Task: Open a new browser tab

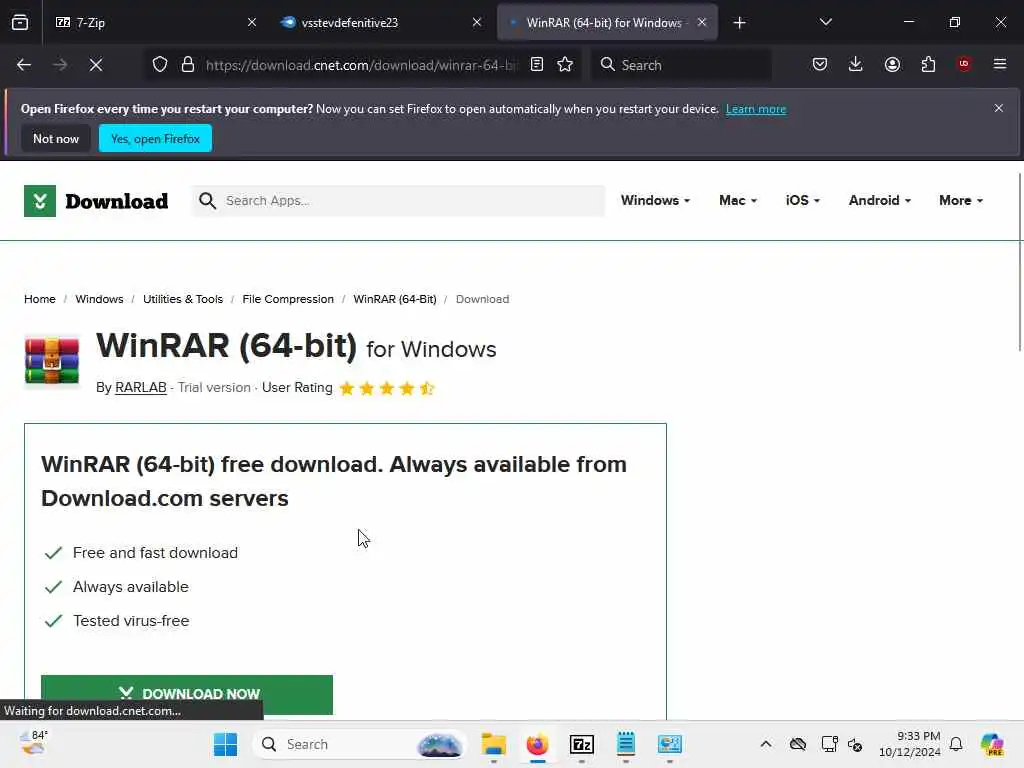Action: pos(739,23)
